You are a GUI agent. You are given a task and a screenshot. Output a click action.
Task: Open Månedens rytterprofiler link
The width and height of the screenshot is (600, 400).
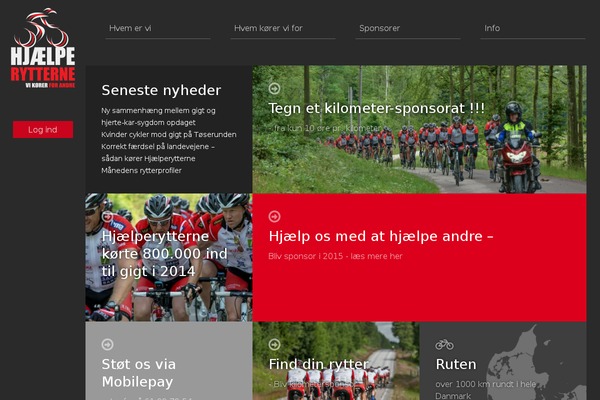coord(141,170)
